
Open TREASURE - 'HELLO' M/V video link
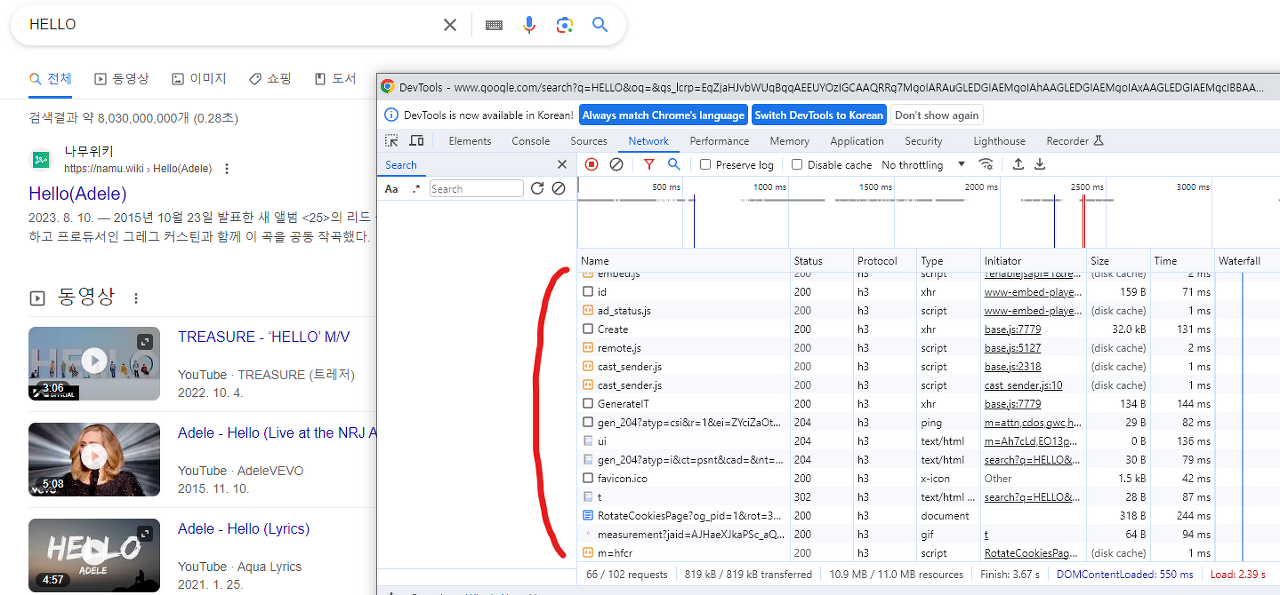click(264, 337)
